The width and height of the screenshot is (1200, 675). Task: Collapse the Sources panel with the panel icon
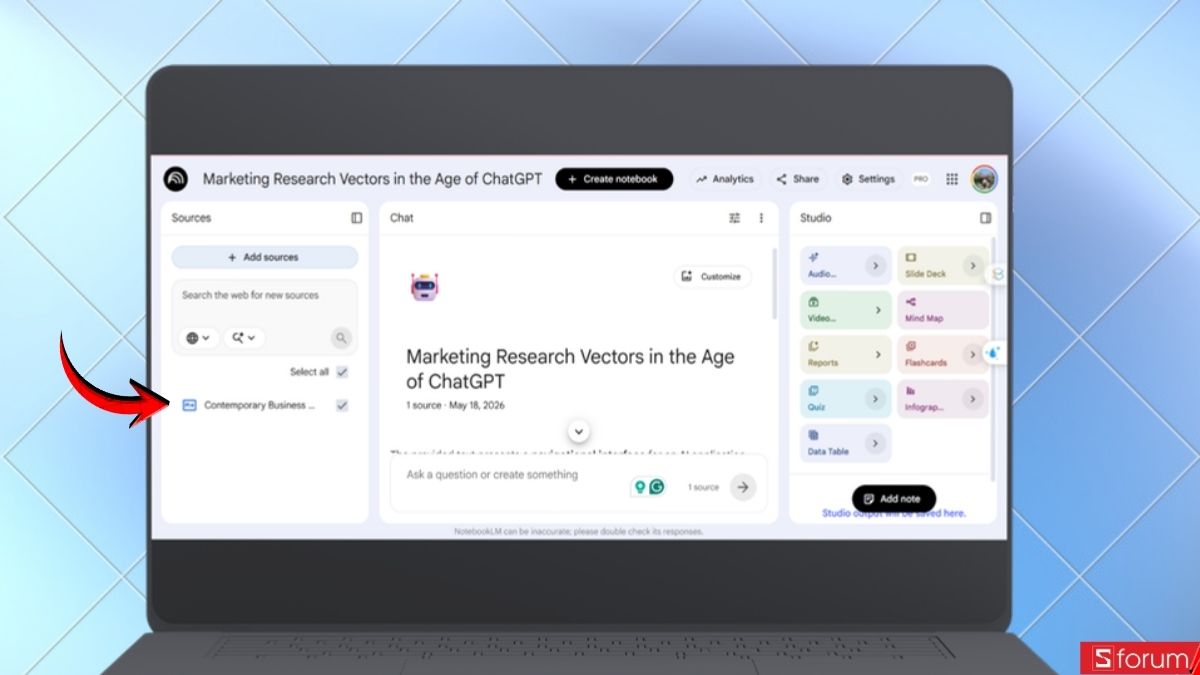(357, 218)
